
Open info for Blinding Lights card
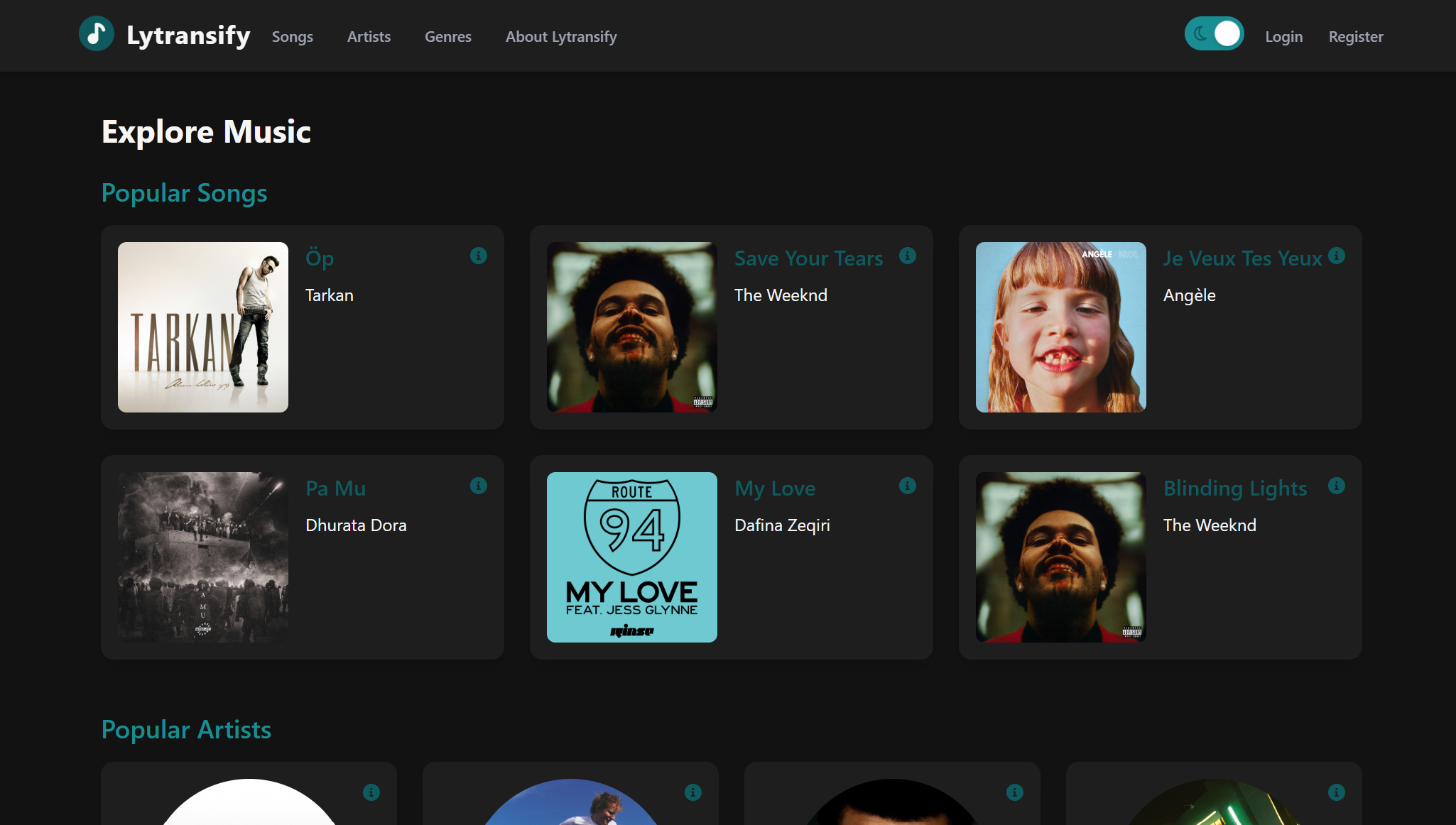pyautogui.click(x=1337, y=486)
